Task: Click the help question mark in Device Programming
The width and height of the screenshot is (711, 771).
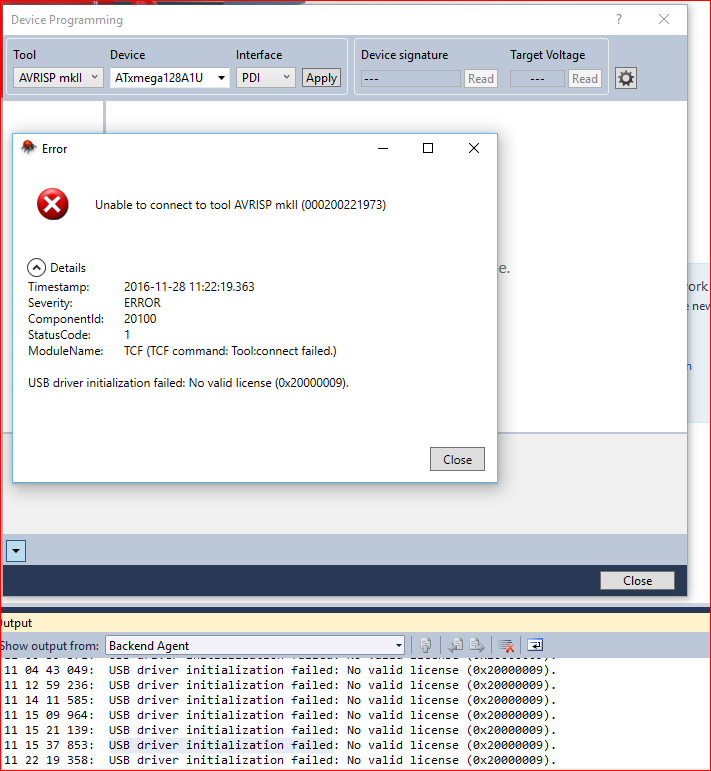Action: (619, 19)
